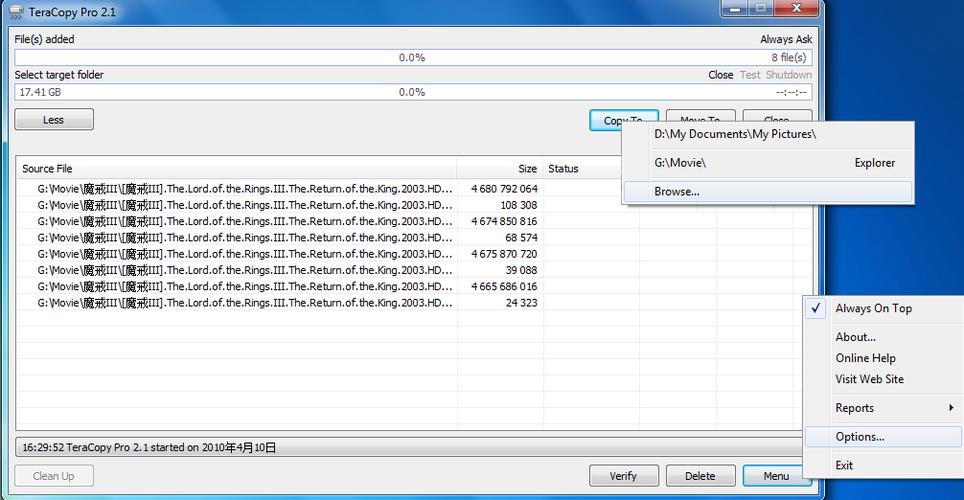Screen dimensions: 964x500
Task: Click the Clean Up button
Action: coord(54,475)
